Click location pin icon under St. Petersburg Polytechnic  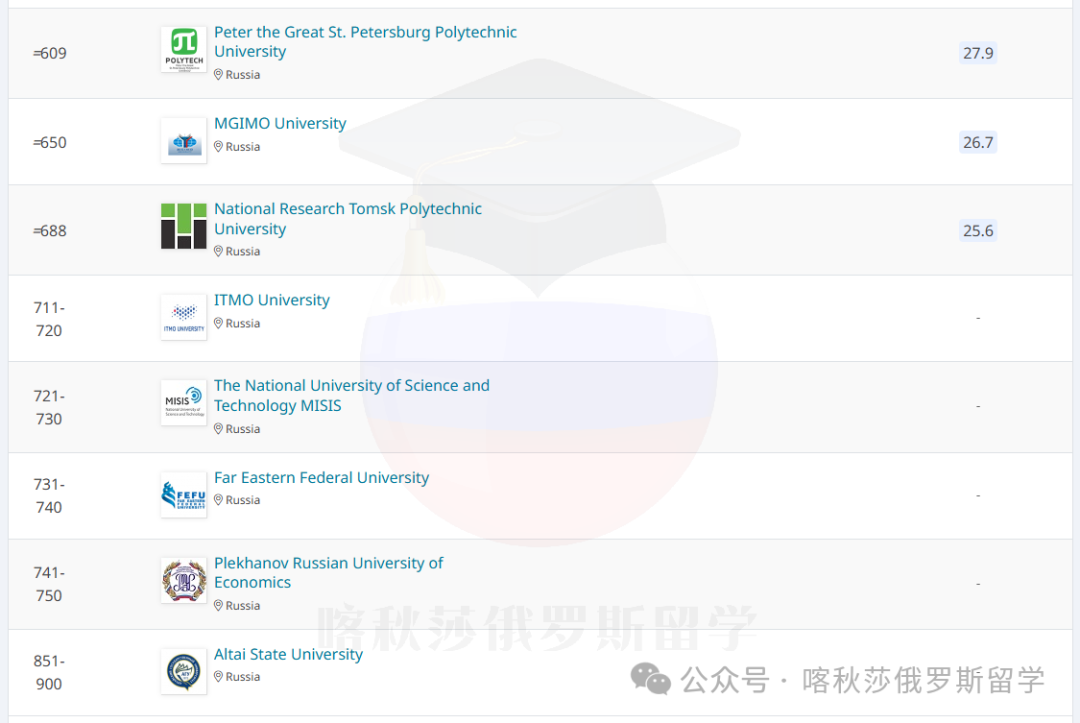click(218, 74)
